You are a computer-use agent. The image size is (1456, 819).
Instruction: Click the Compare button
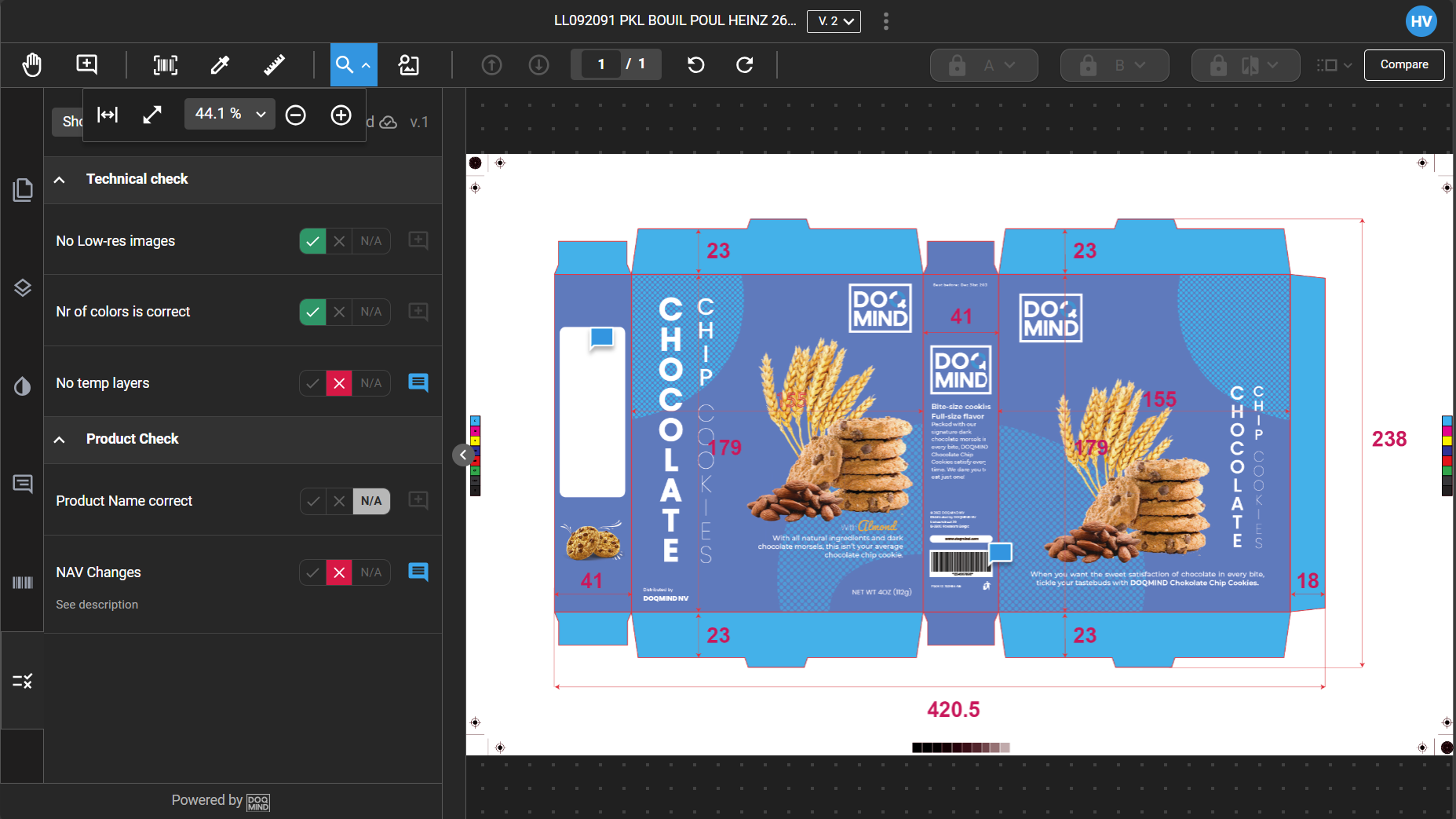1403,64
